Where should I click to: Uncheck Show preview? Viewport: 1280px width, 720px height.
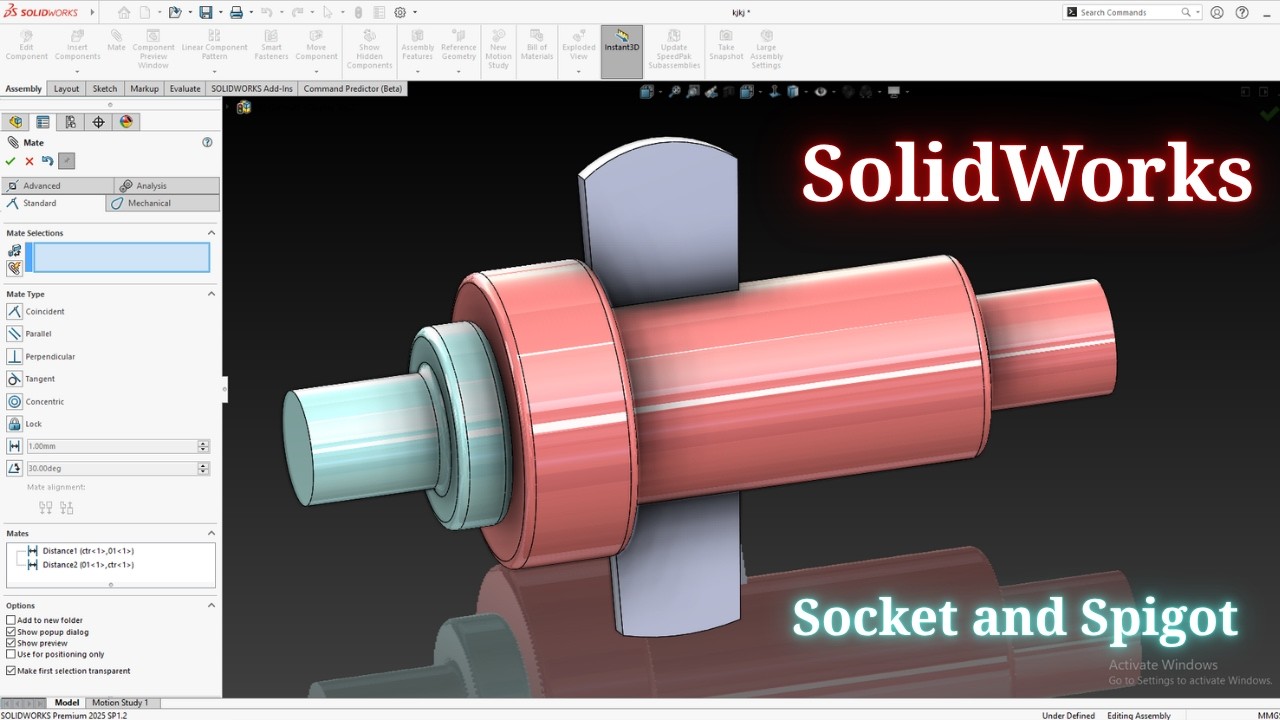(11, 643)
